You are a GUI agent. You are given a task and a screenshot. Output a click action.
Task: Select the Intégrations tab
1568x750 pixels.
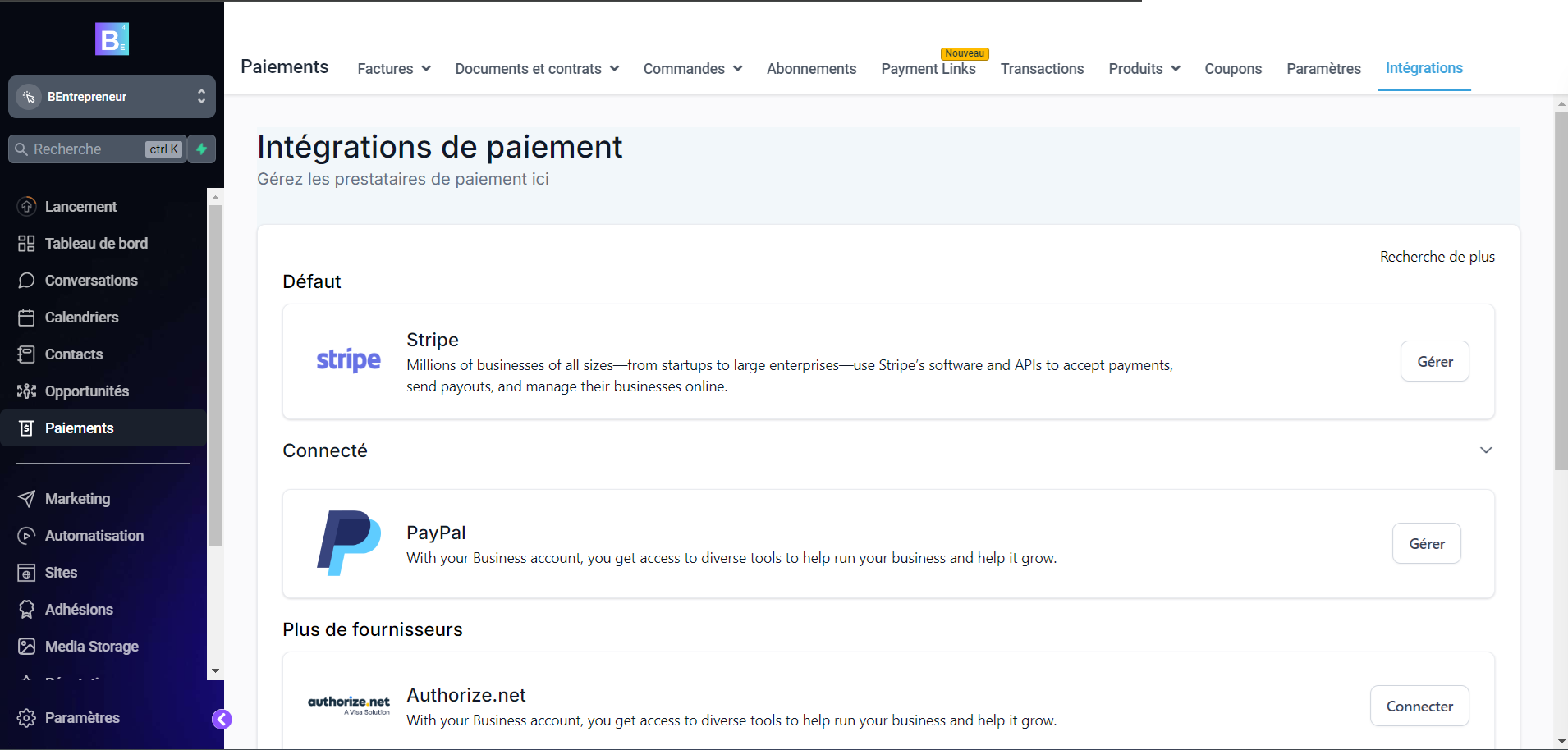click(x=1424, y=68)
